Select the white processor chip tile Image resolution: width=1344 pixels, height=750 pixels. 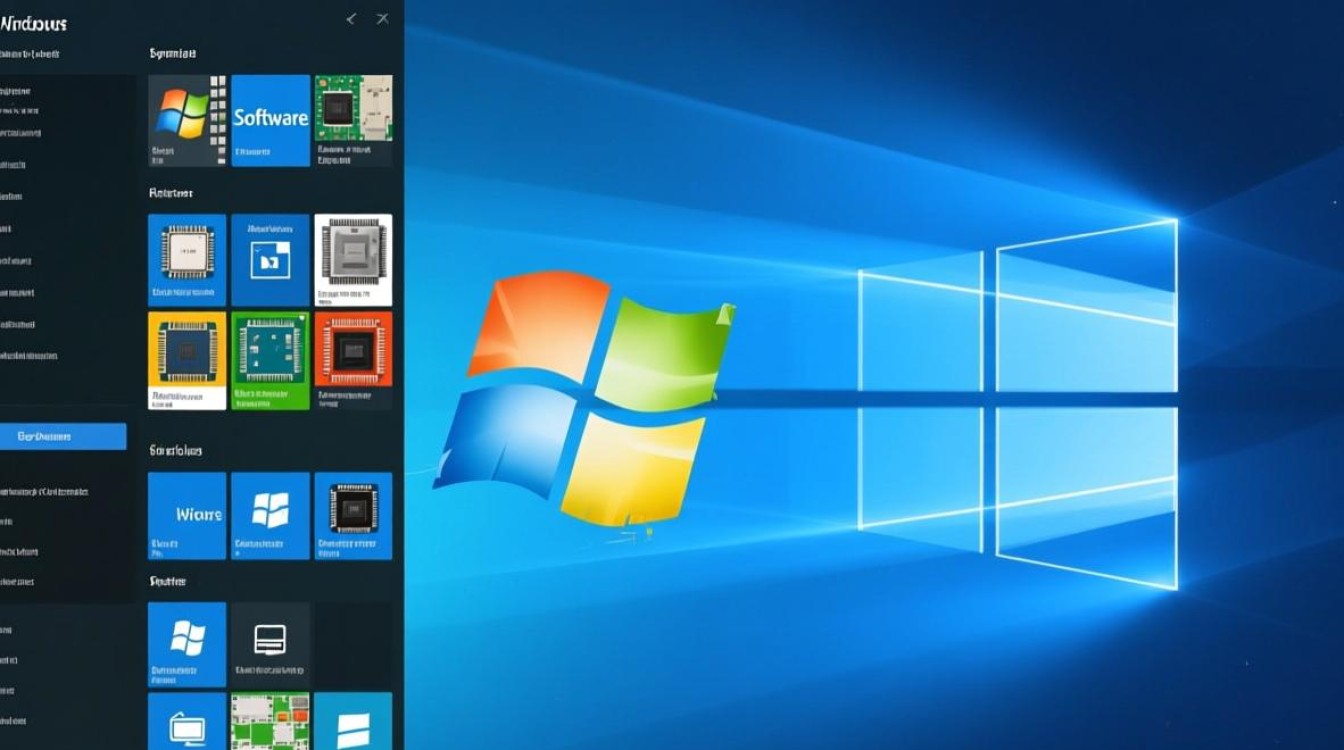pyautogui.click(x=352, y=258)
